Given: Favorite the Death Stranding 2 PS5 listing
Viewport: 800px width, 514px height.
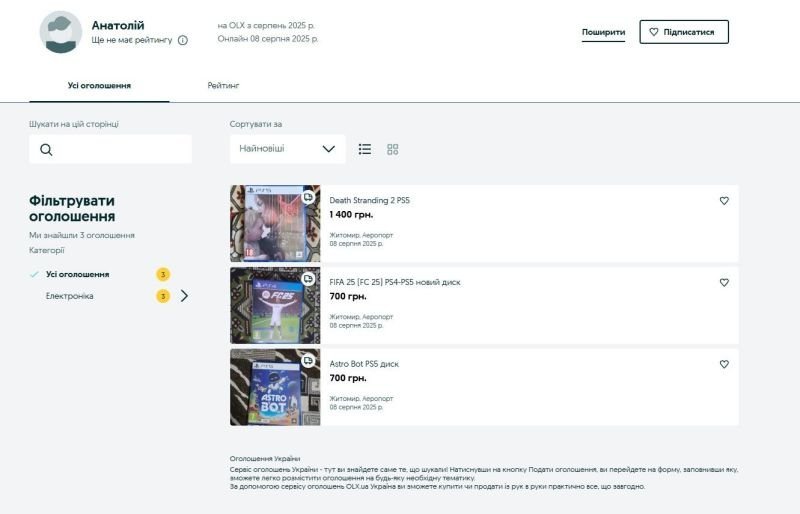Looking at the screenshot, I should click(x=724, y=201).
